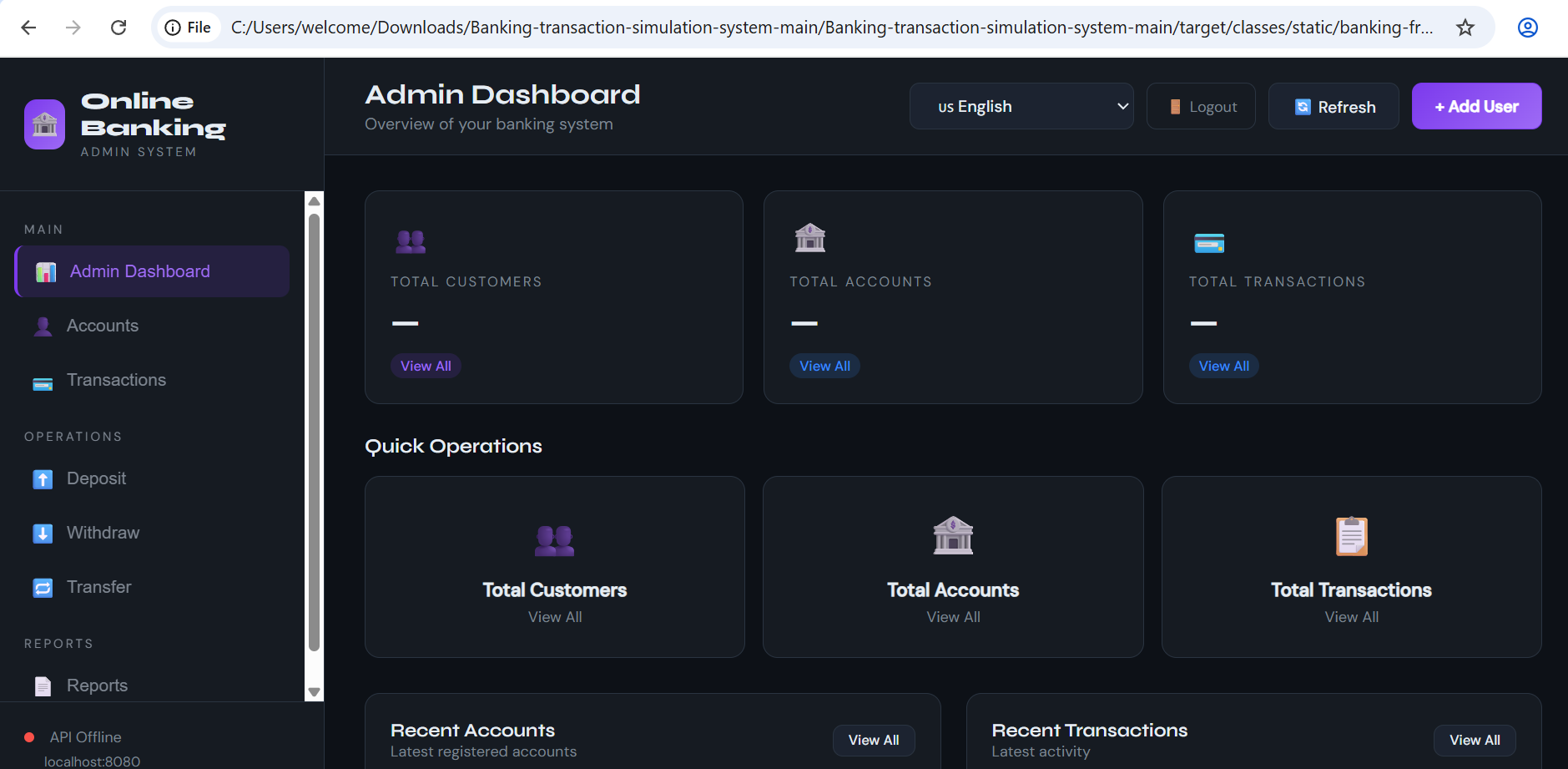Reload the page with browser reload icon
This screenshot has height=769, width=1568.
pos(118,28)
